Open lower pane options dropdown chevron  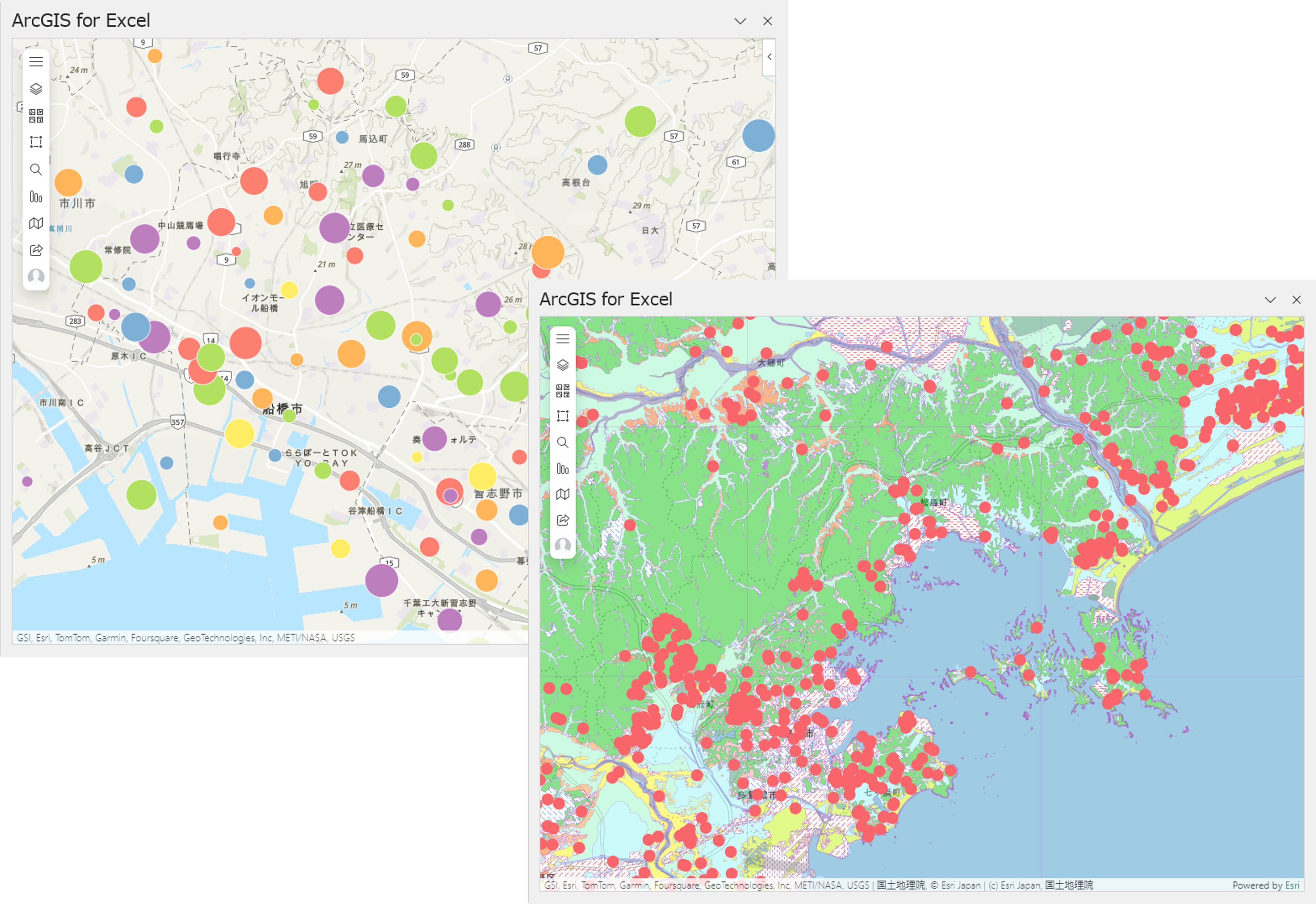click(x=1270, y=300)
